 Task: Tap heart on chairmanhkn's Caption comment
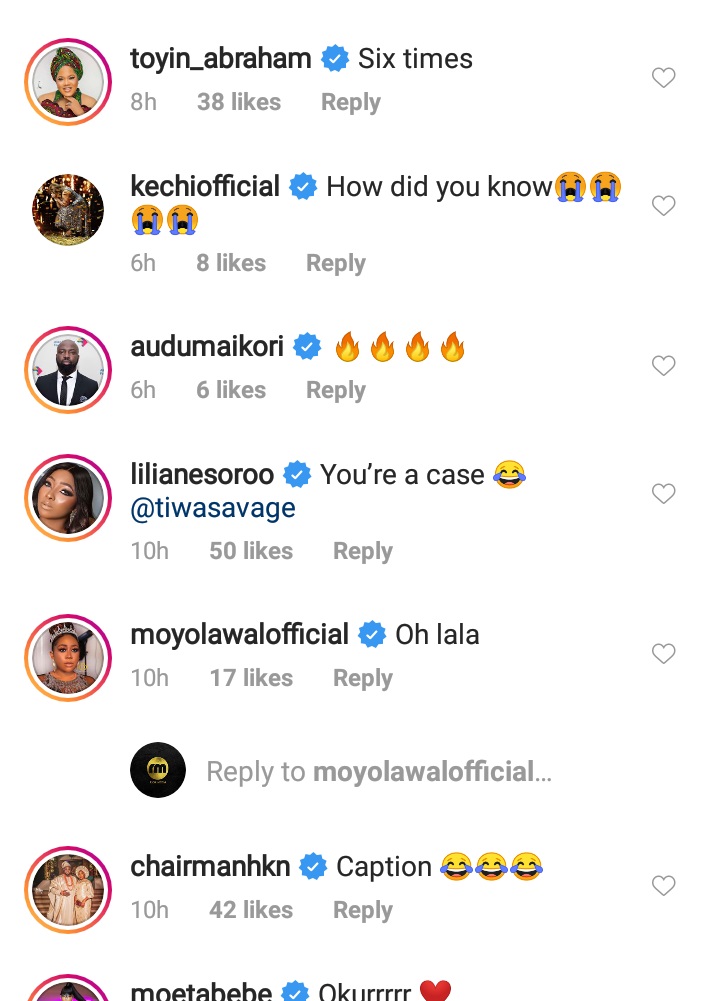tap(664, 886)
